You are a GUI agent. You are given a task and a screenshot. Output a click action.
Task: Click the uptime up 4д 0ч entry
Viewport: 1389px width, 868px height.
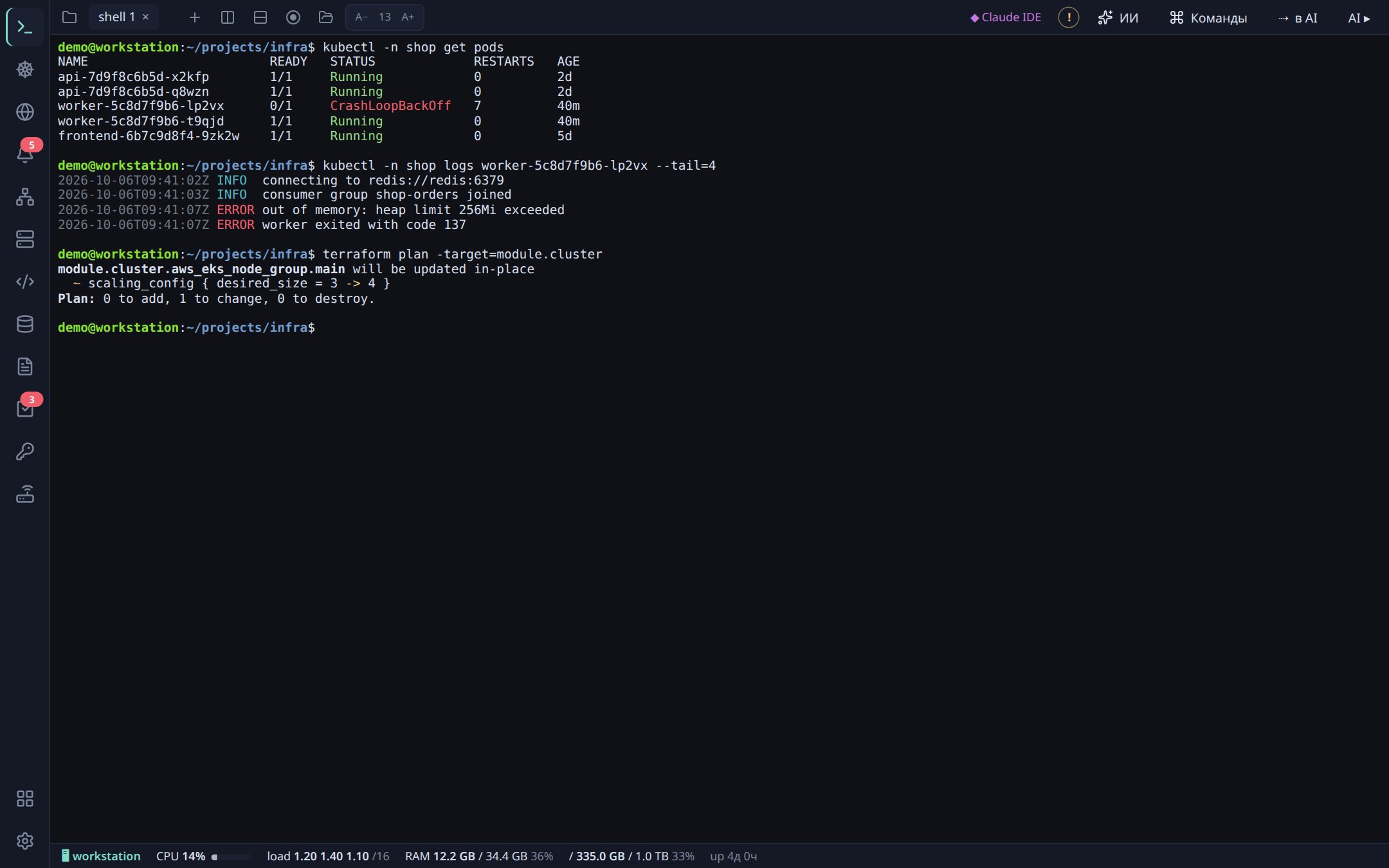(734, 856)
